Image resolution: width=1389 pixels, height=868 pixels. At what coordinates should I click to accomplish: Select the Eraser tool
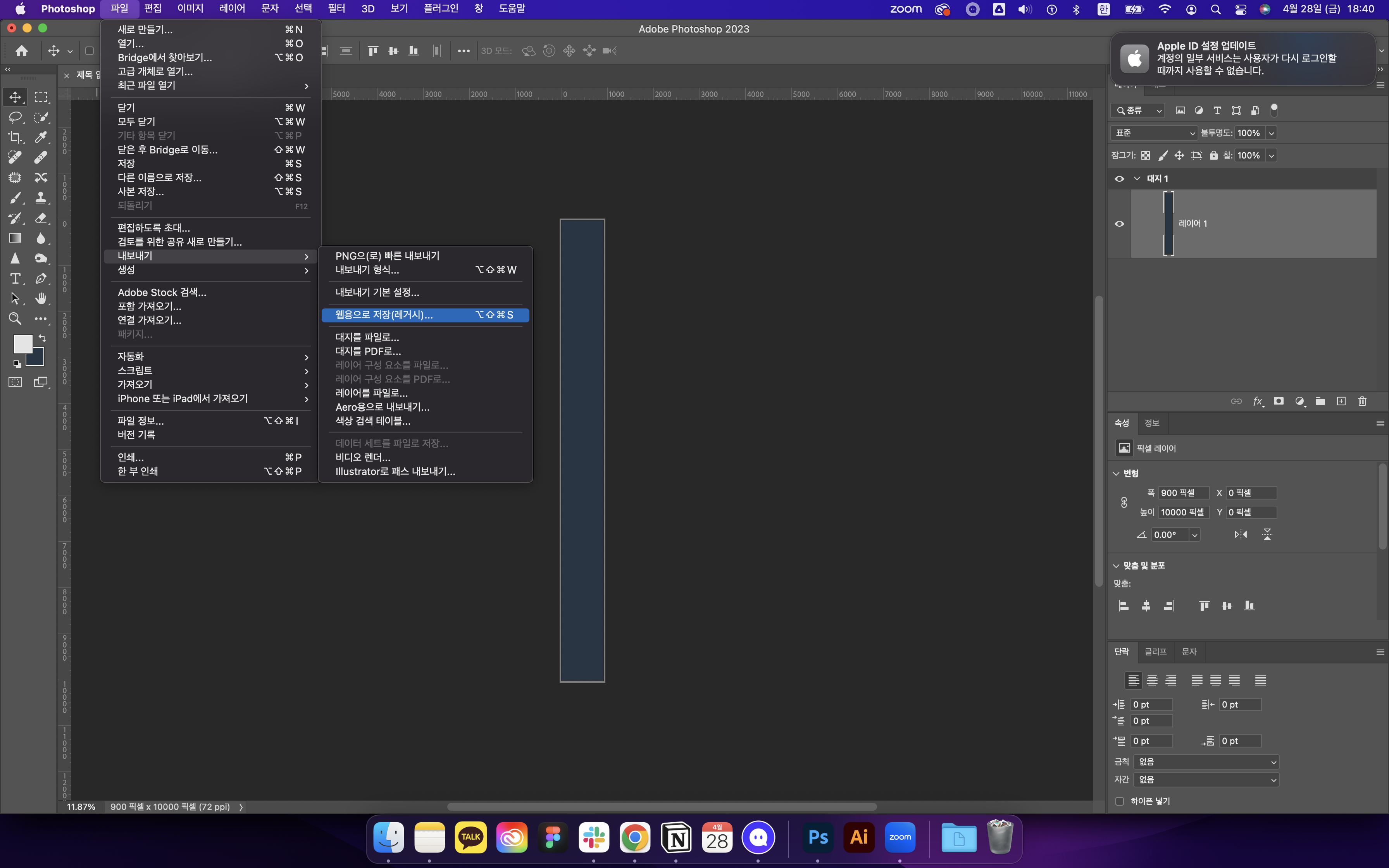[x=41, y=218]
